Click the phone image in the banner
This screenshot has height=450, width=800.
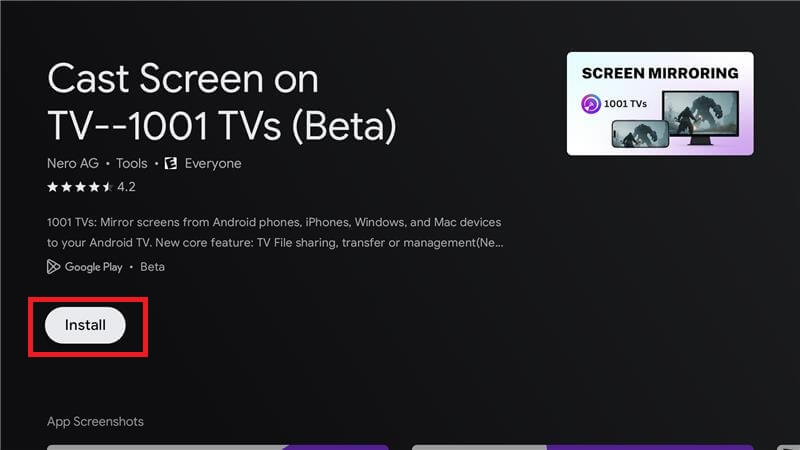coord(640,134)
